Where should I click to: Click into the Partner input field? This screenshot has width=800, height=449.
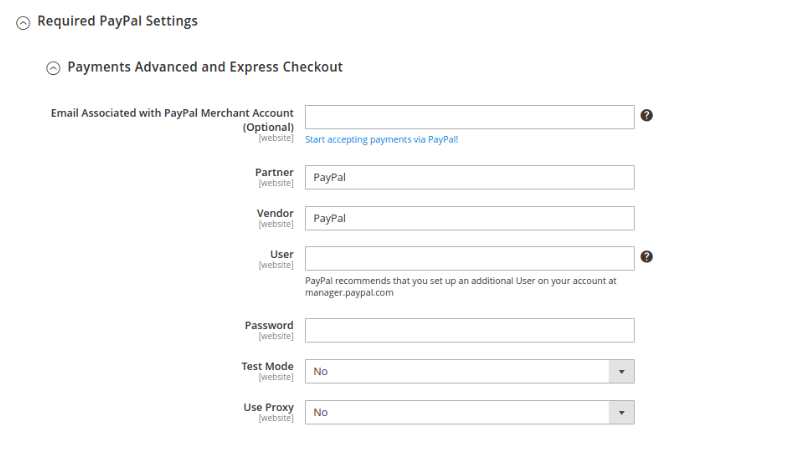469,178
